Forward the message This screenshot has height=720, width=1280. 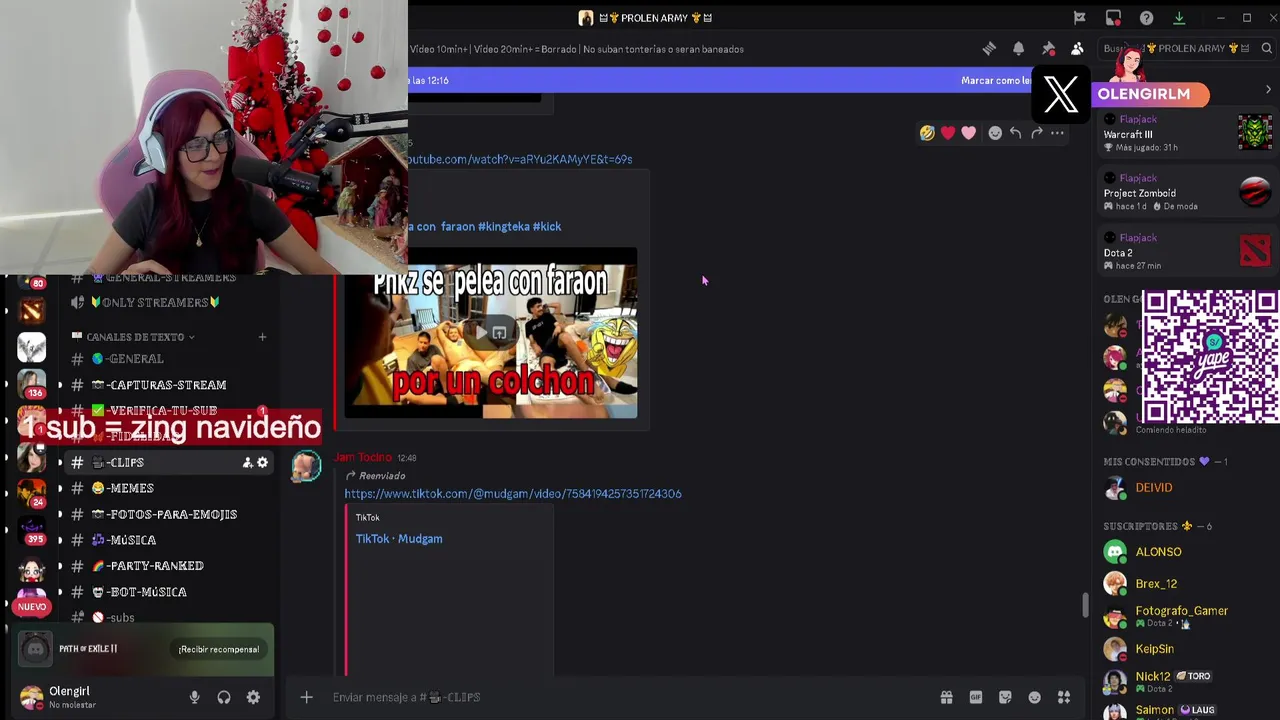[1037, 133]
